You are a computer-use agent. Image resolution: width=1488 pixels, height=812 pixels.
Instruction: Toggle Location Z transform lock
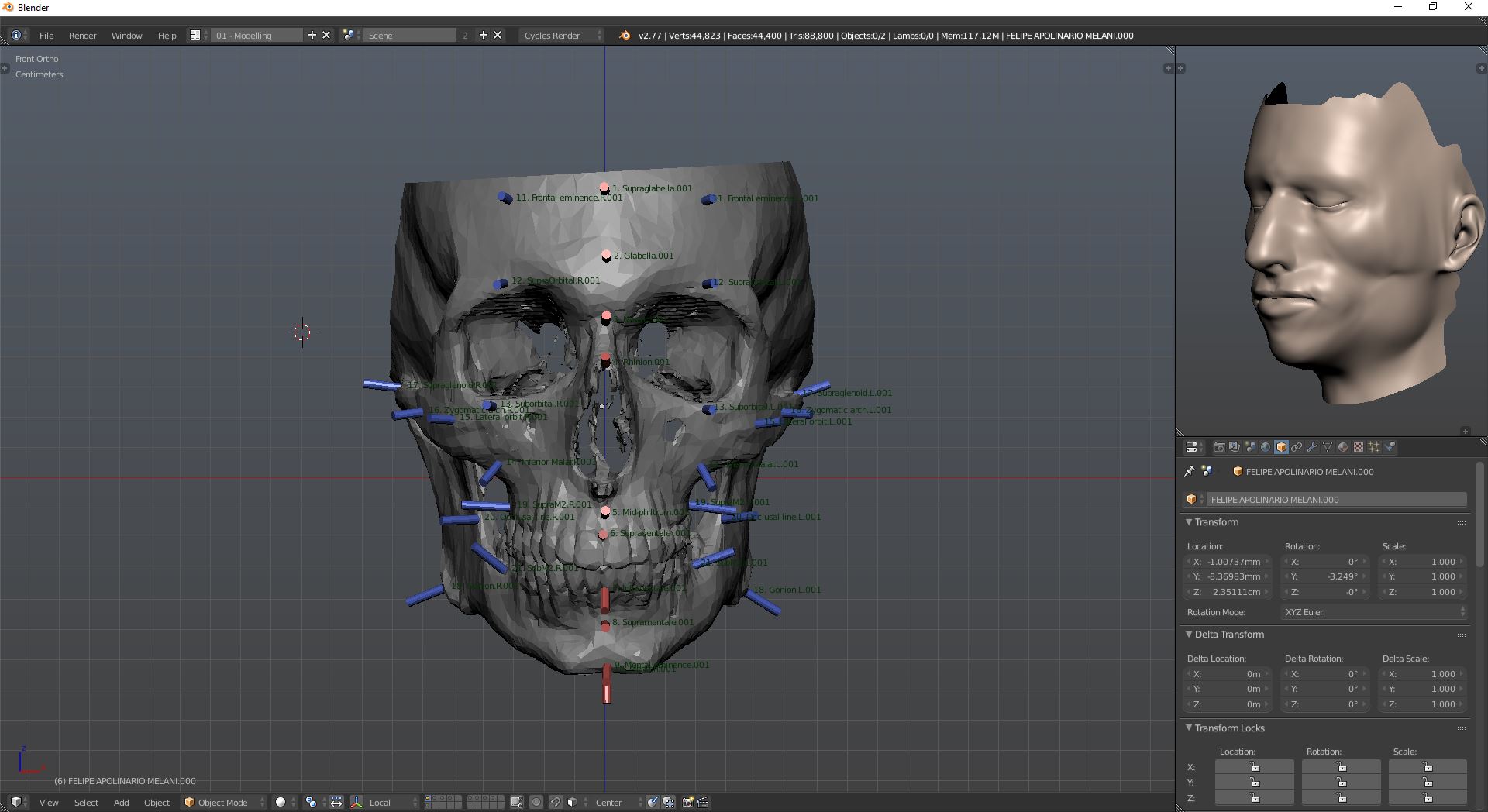click(1255, 798)
